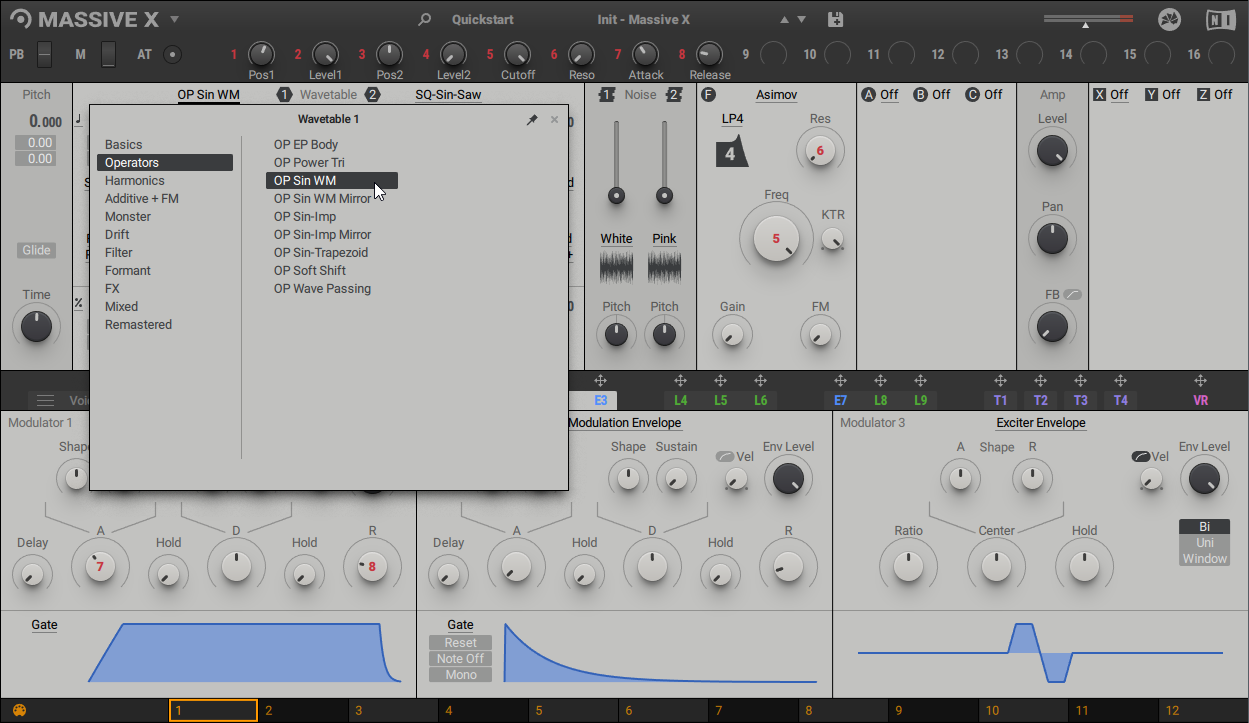Click the preset search magnifier icon
This screenshot has width=1249, height=723.
click(425, 19)
